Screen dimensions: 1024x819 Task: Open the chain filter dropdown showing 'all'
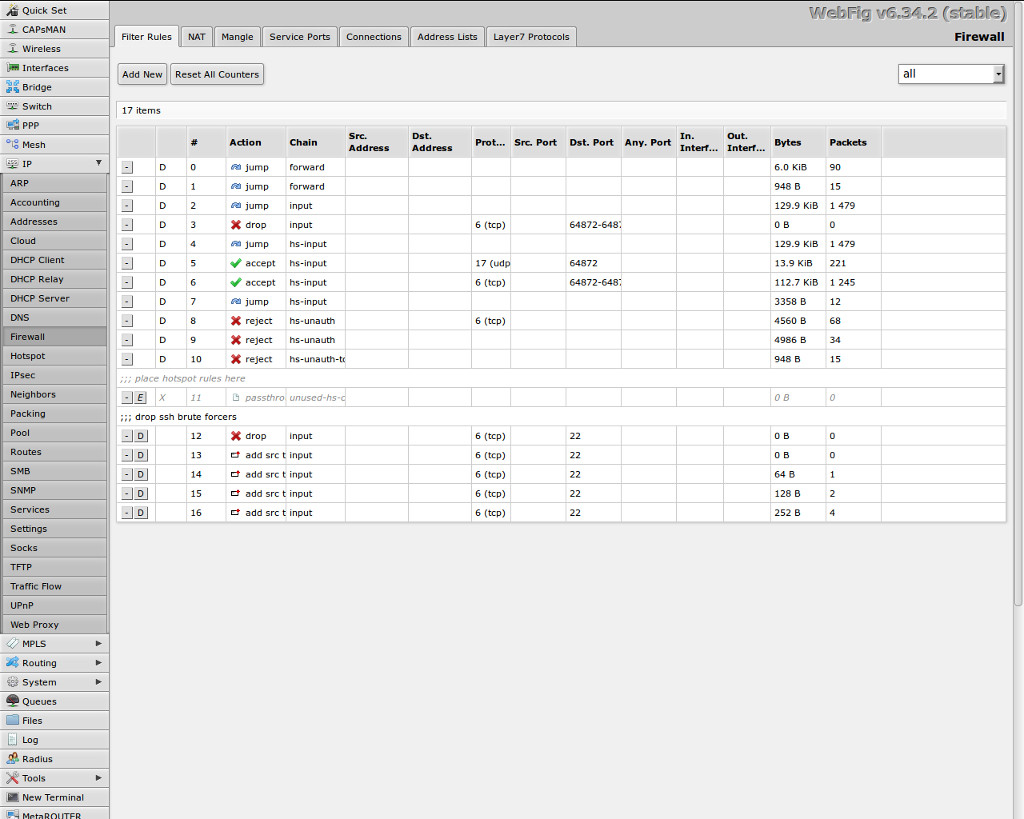point(951,74)
